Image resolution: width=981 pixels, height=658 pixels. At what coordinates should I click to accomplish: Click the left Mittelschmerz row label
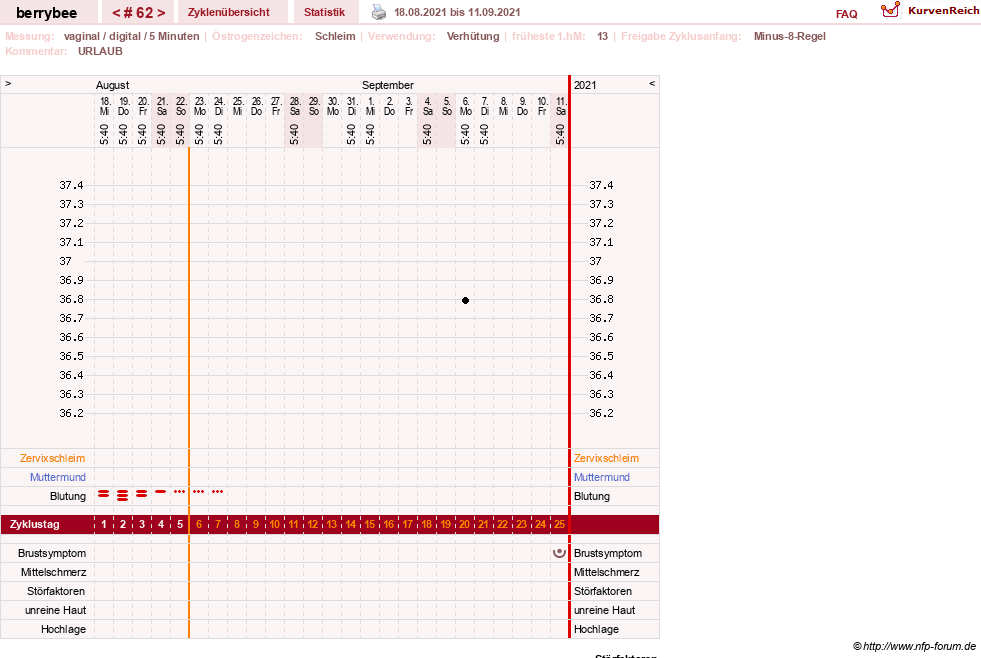(54, 572)
